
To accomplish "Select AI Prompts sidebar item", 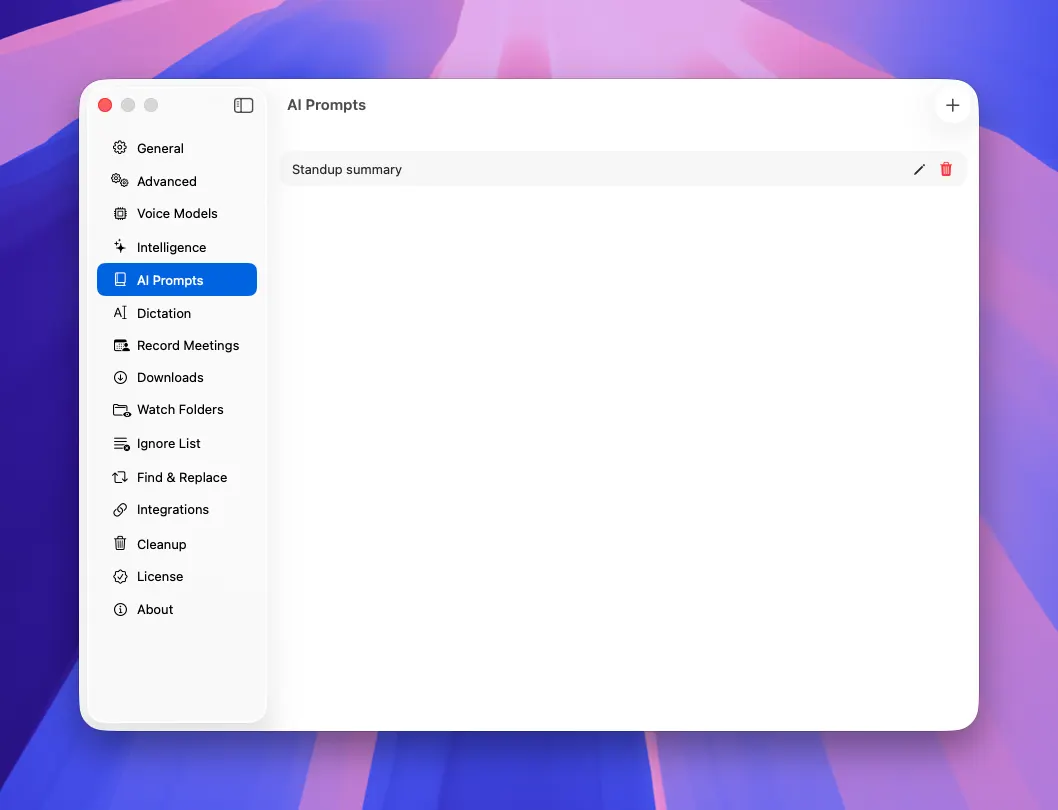I will [177, 279].
